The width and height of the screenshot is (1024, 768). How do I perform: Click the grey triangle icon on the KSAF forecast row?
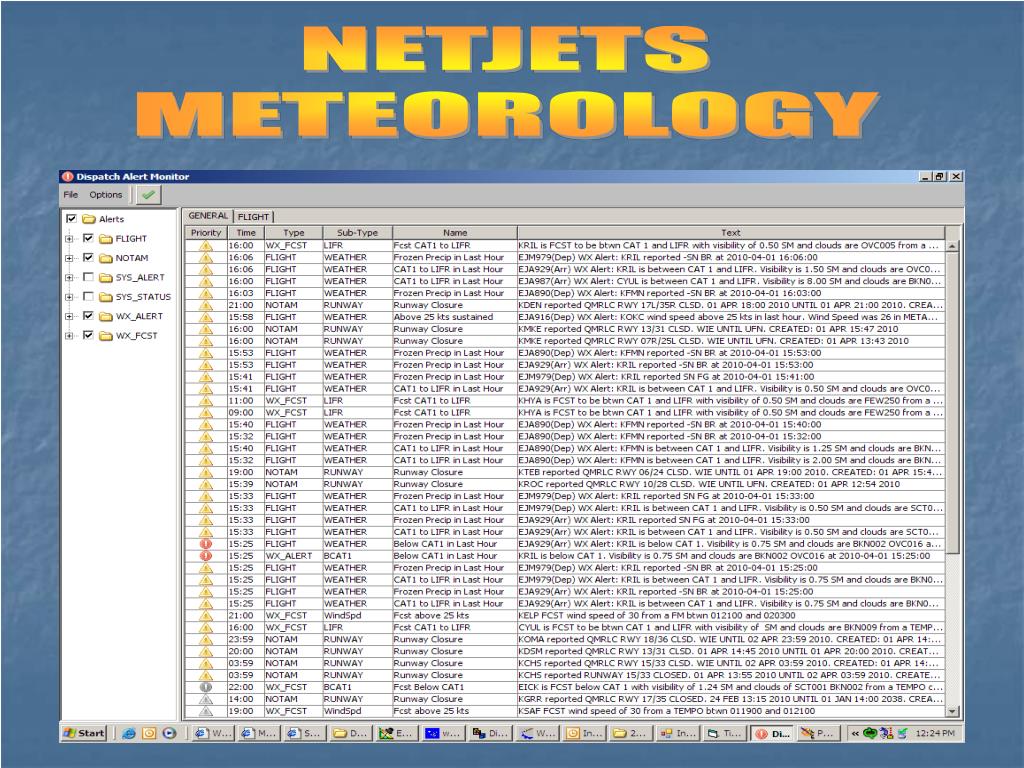[206, 711]
